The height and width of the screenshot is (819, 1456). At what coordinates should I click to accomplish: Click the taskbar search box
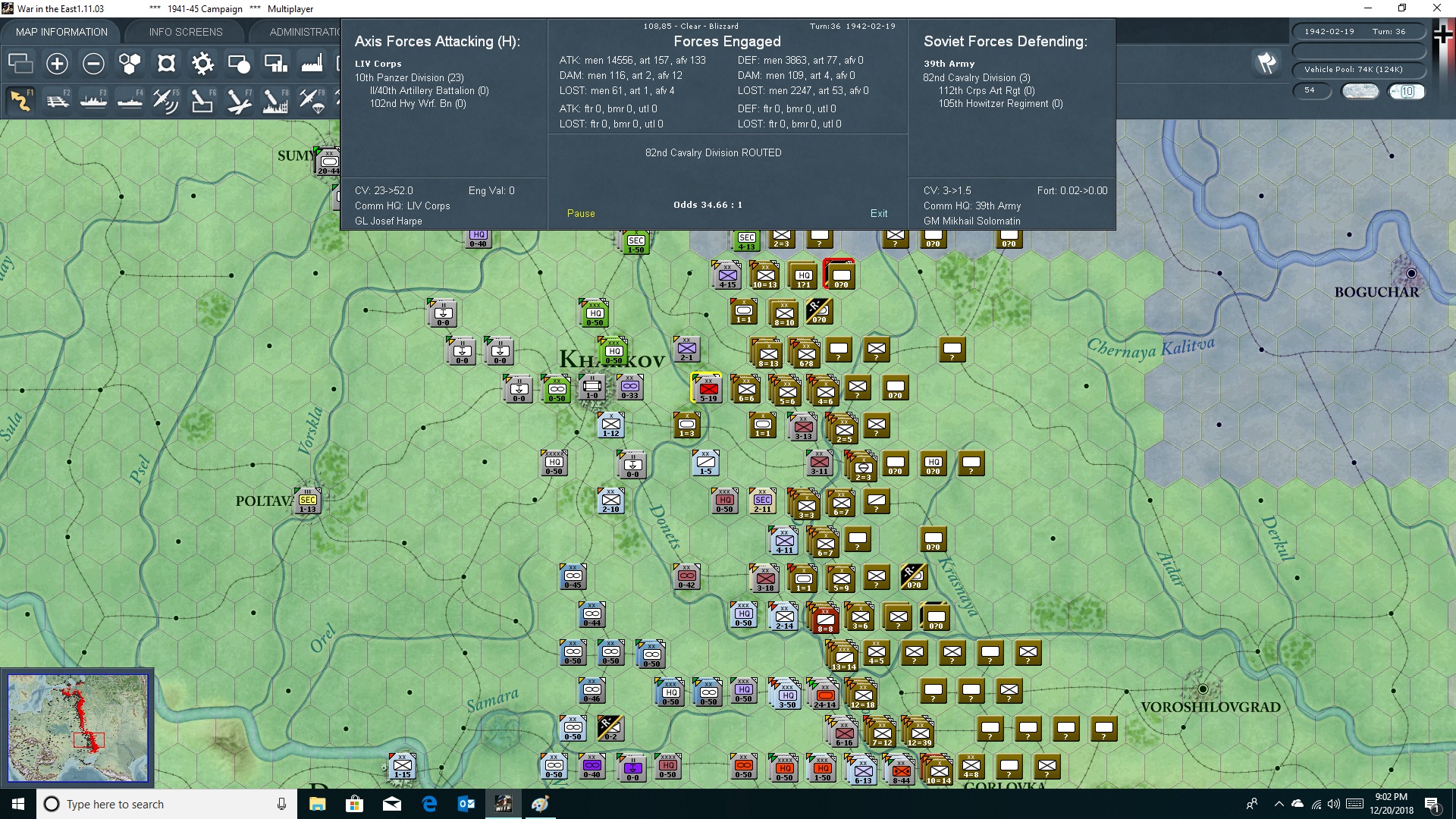tap(167, 804)
